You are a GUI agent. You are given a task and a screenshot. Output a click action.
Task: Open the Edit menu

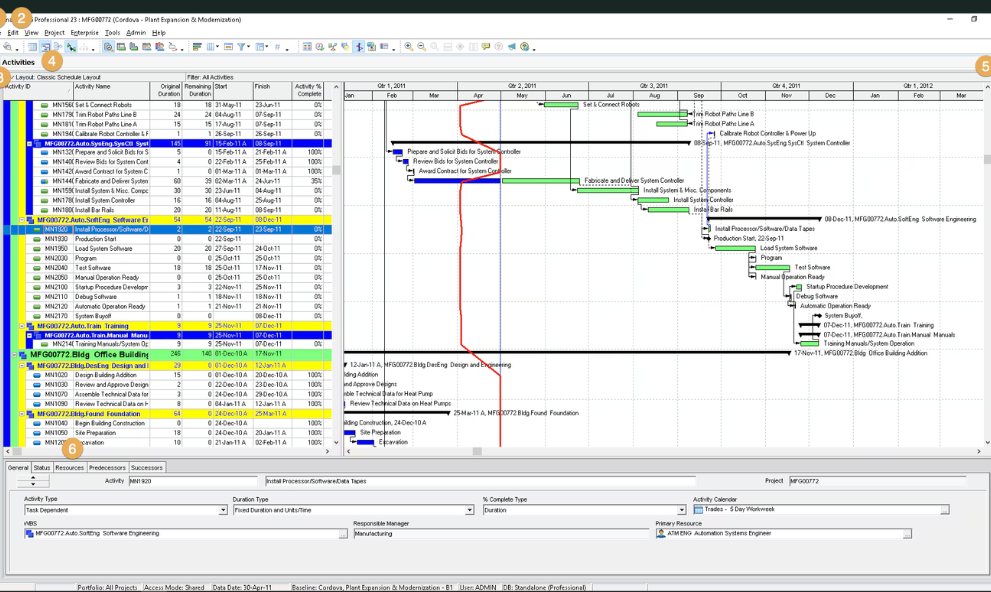(13, 32)
